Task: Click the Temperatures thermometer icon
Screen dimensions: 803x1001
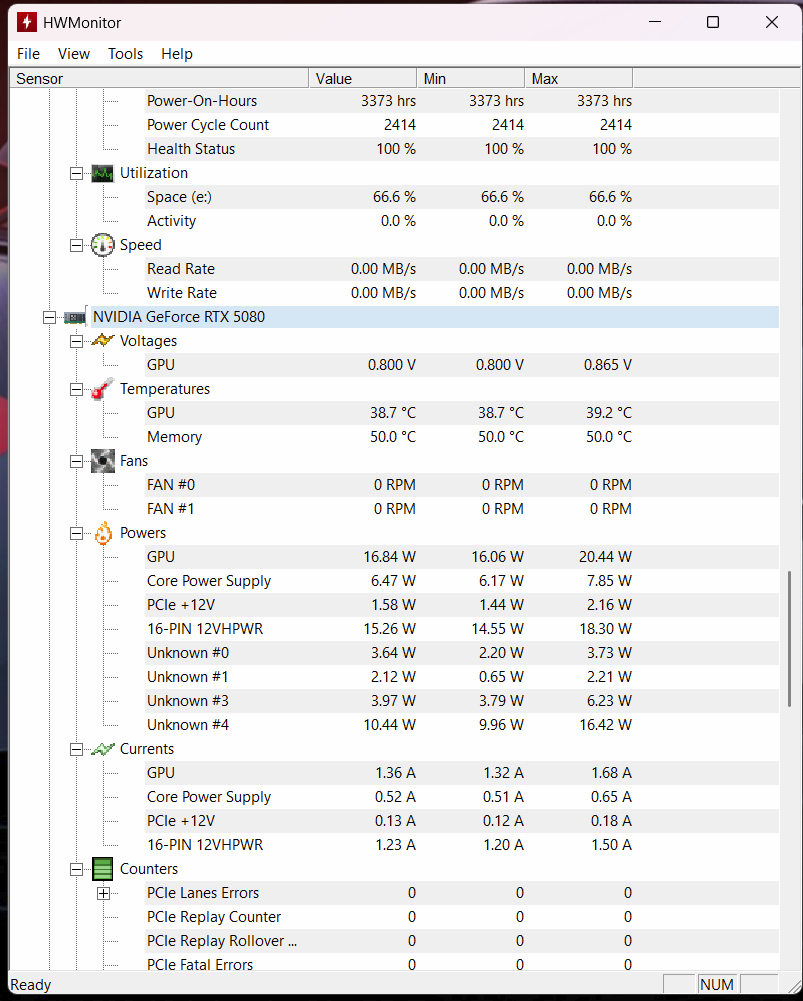Action: point(102,389)
